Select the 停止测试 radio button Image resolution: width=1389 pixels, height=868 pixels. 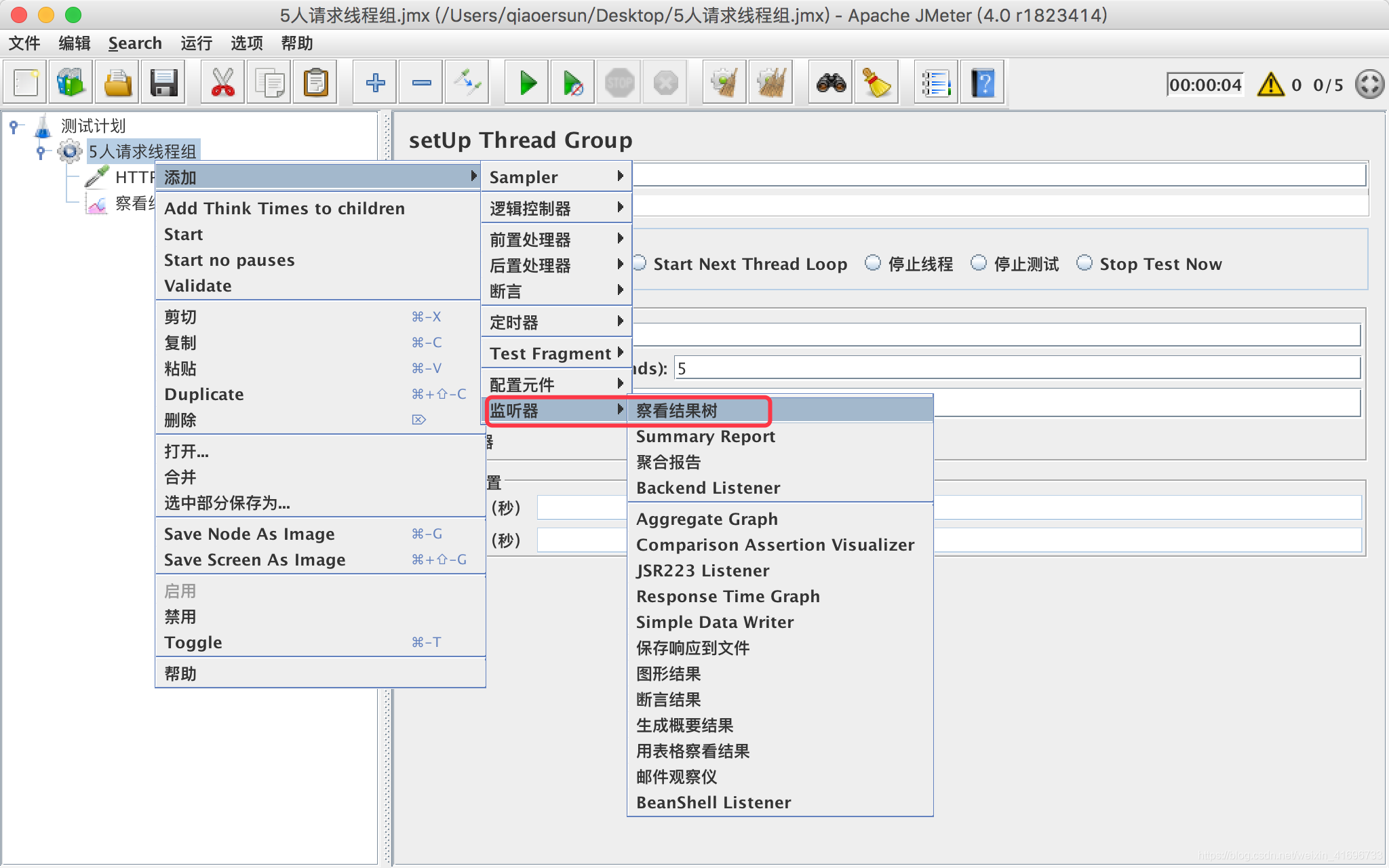tap(979, 263)
